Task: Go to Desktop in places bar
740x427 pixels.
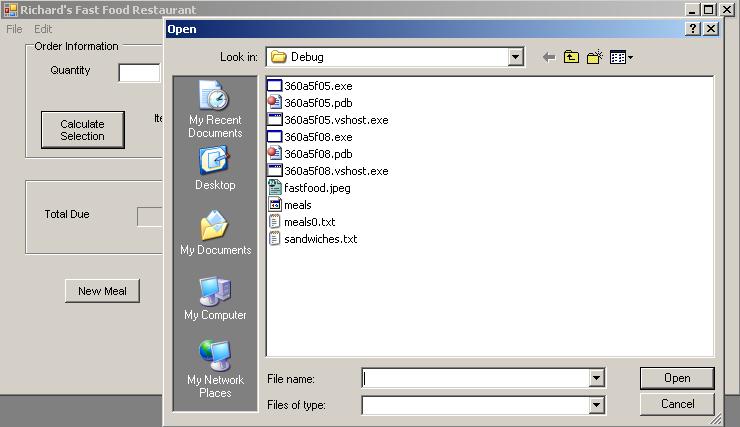Action: pyautogui.click(x=215, y=169)
